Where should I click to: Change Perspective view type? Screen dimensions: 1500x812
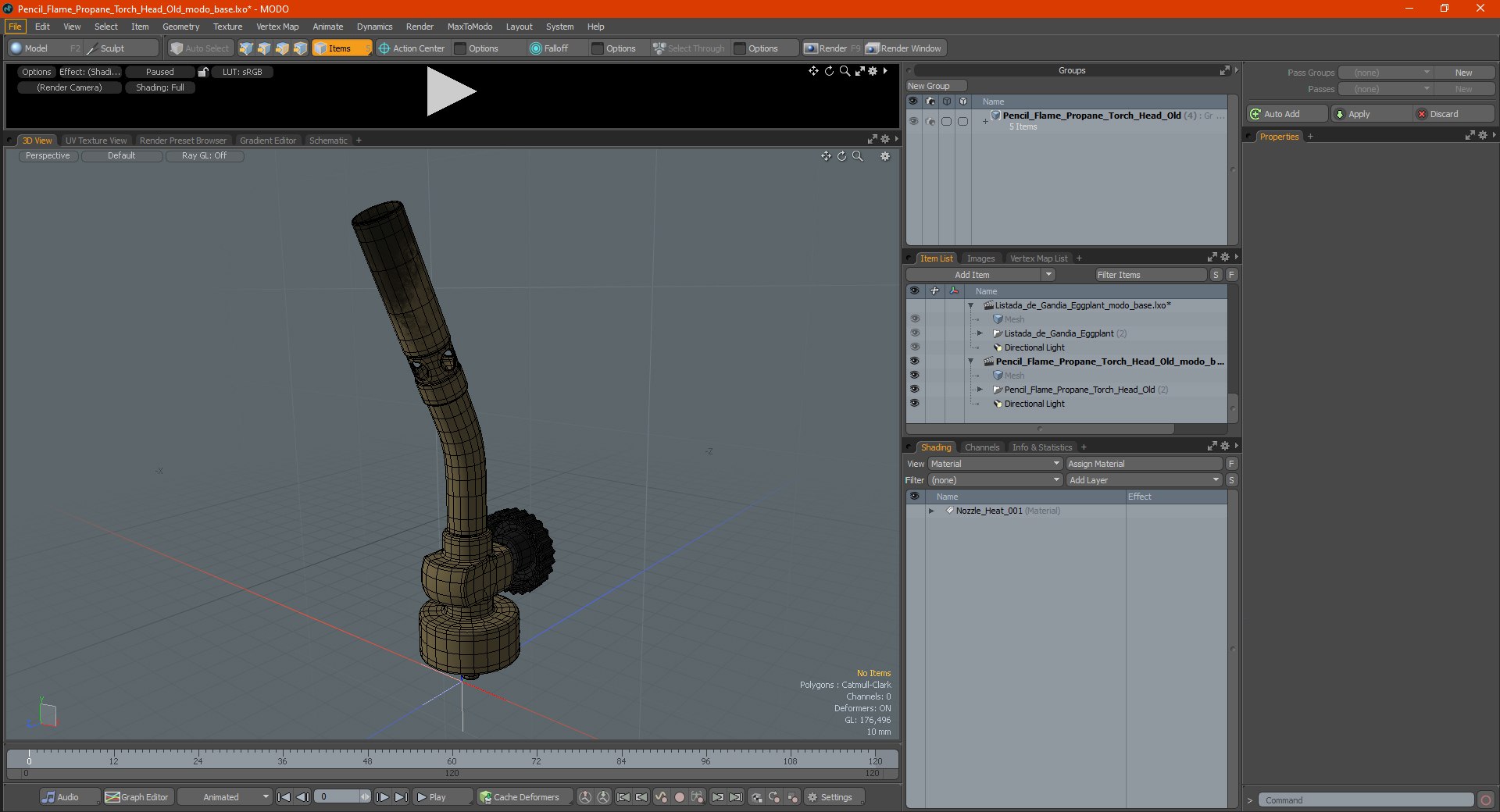pos(48,156)
